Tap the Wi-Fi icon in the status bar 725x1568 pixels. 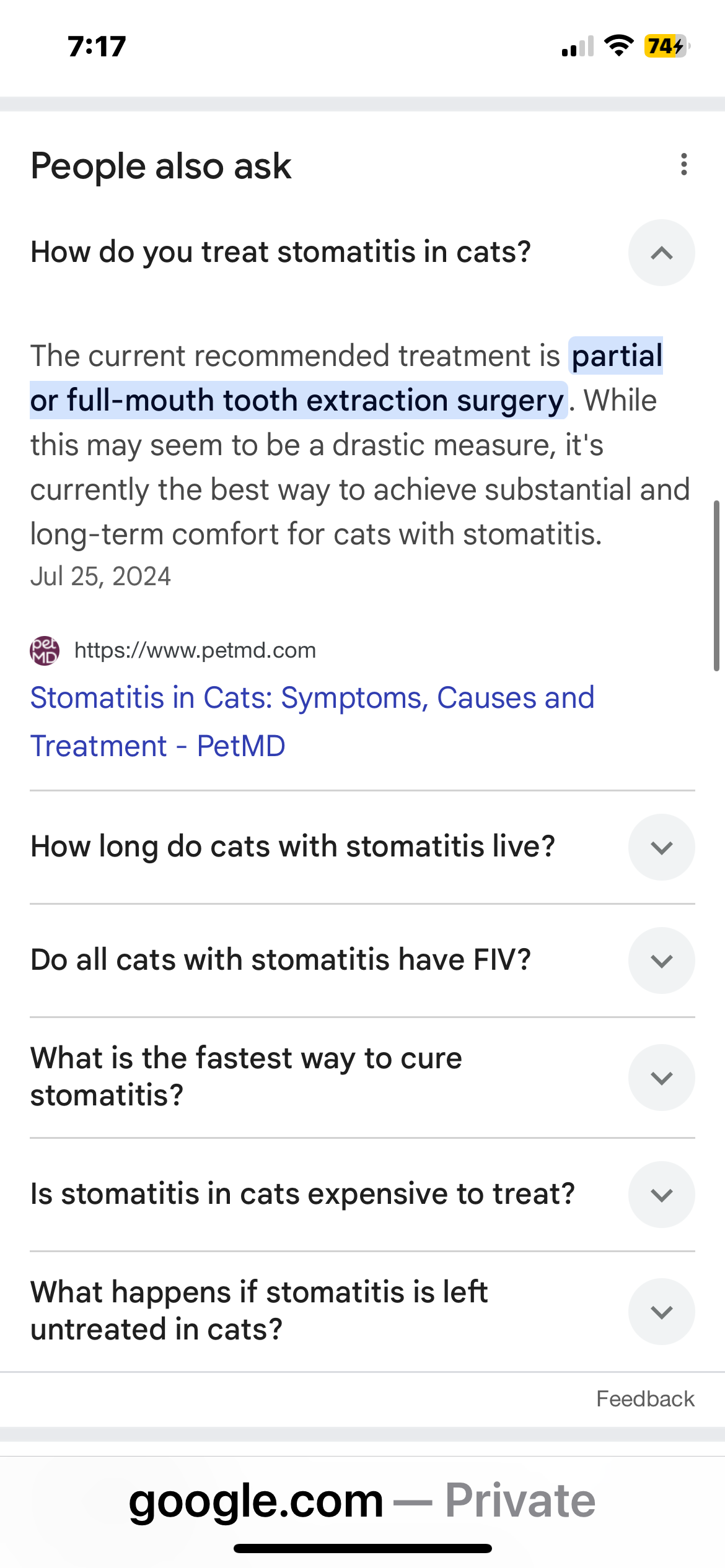[618, 46]
